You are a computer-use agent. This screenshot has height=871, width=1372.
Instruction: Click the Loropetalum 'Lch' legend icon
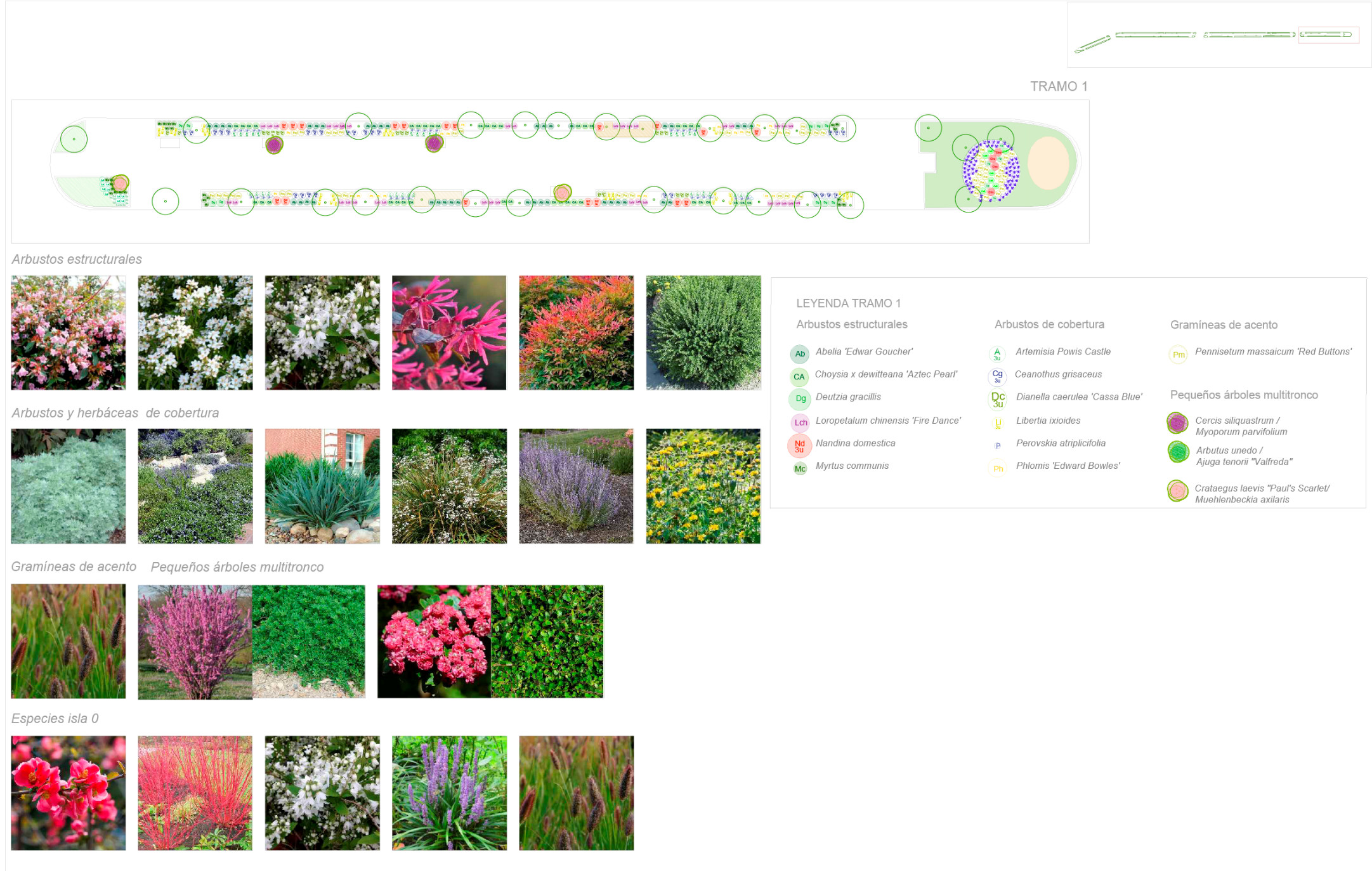click(x=800, y=422)
